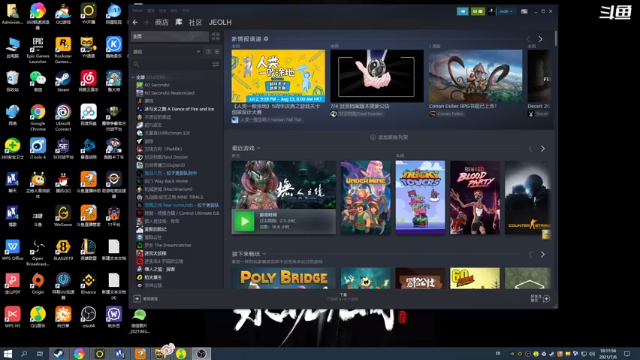Open friends and chat icon
Viewport: 640px width, 360px height.
pos(547,299)
